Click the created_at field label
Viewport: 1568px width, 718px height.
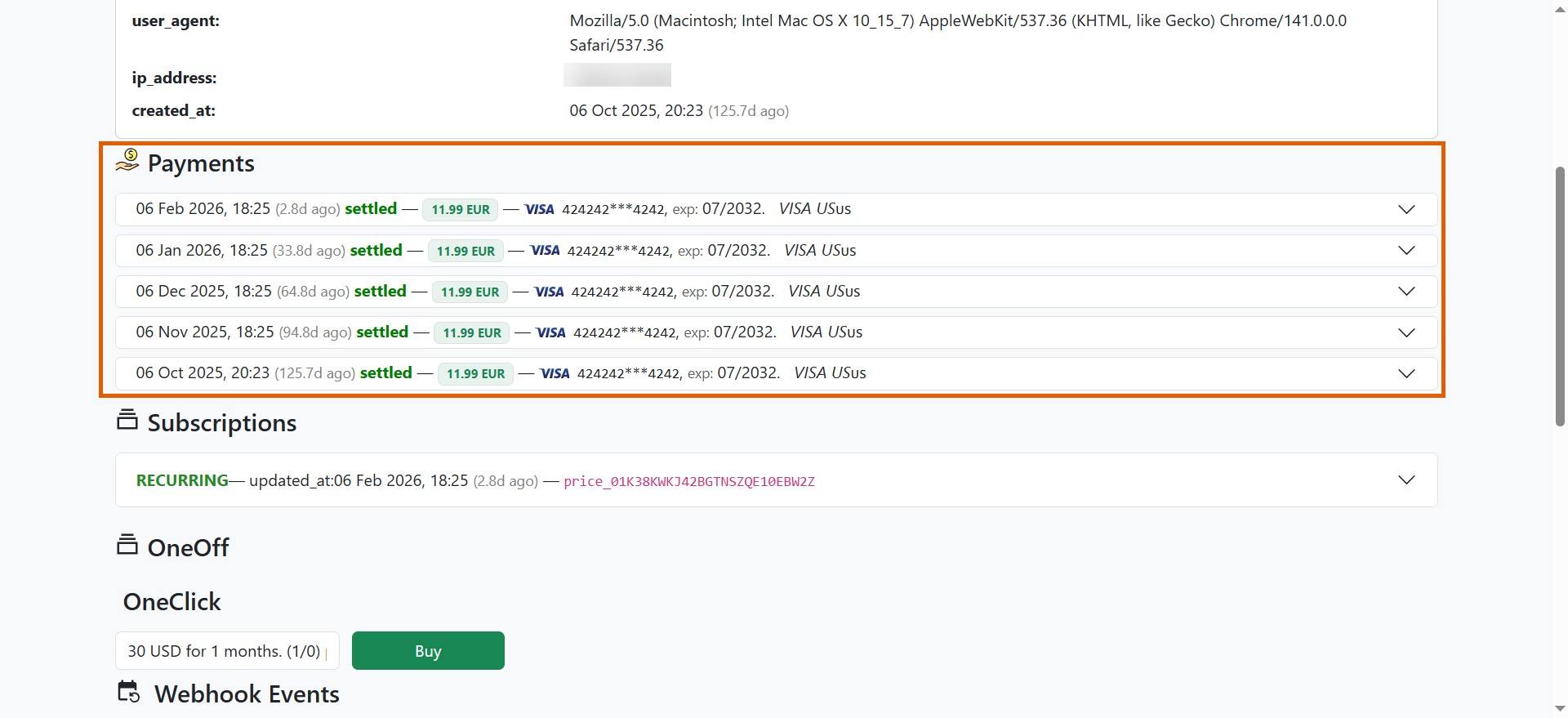[x=174, y=110]
